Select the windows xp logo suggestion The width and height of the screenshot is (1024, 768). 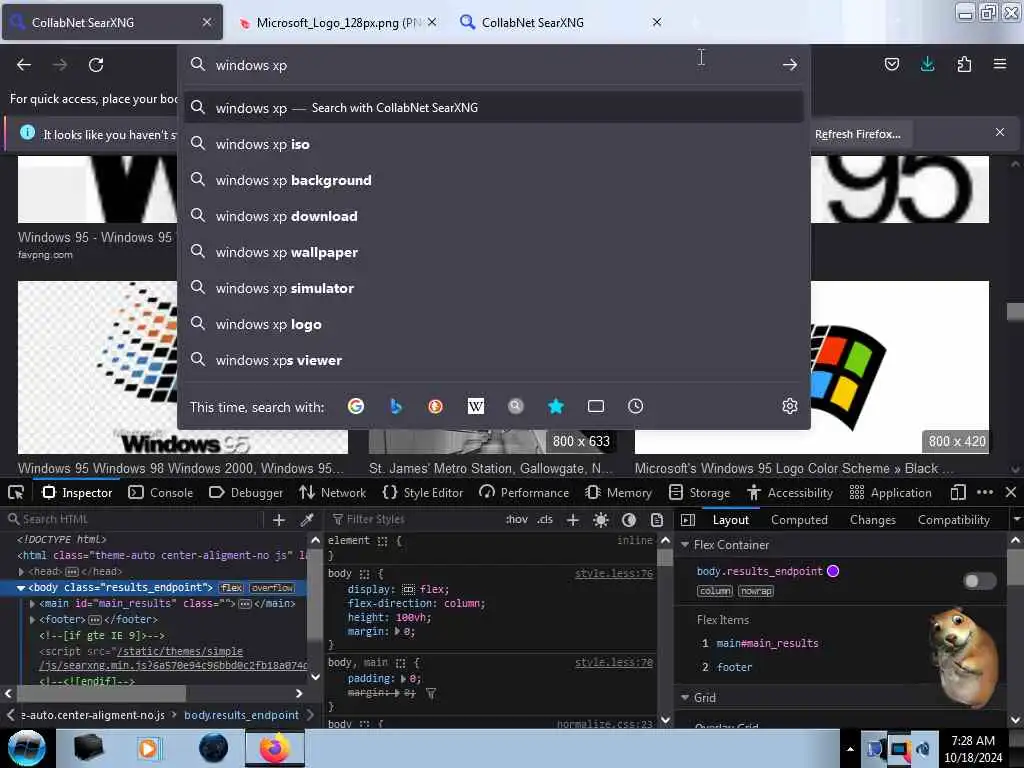pos(493,324)
